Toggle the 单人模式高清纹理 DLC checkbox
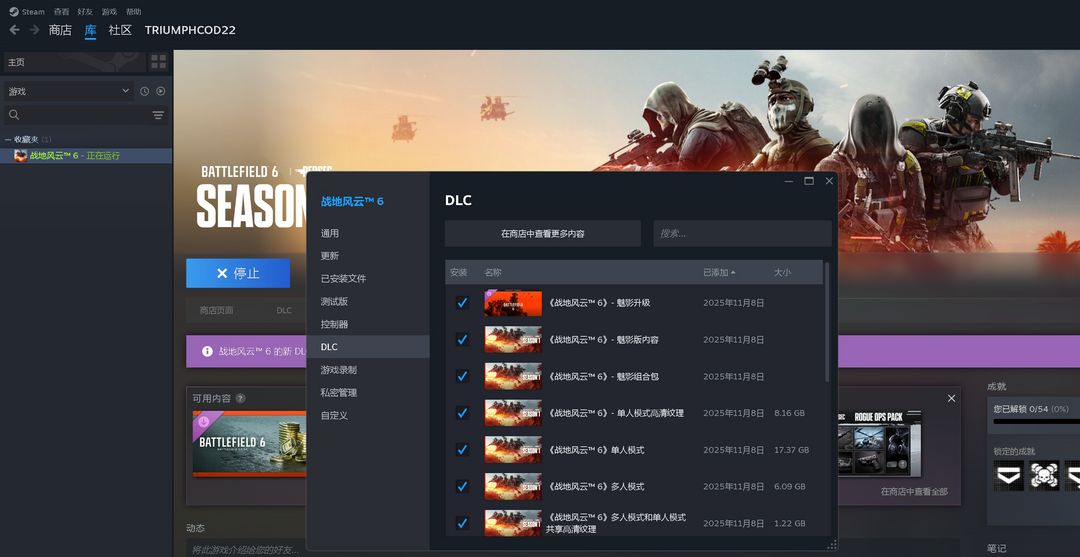Screen dimensions: 1080x557 coord(462,413)
